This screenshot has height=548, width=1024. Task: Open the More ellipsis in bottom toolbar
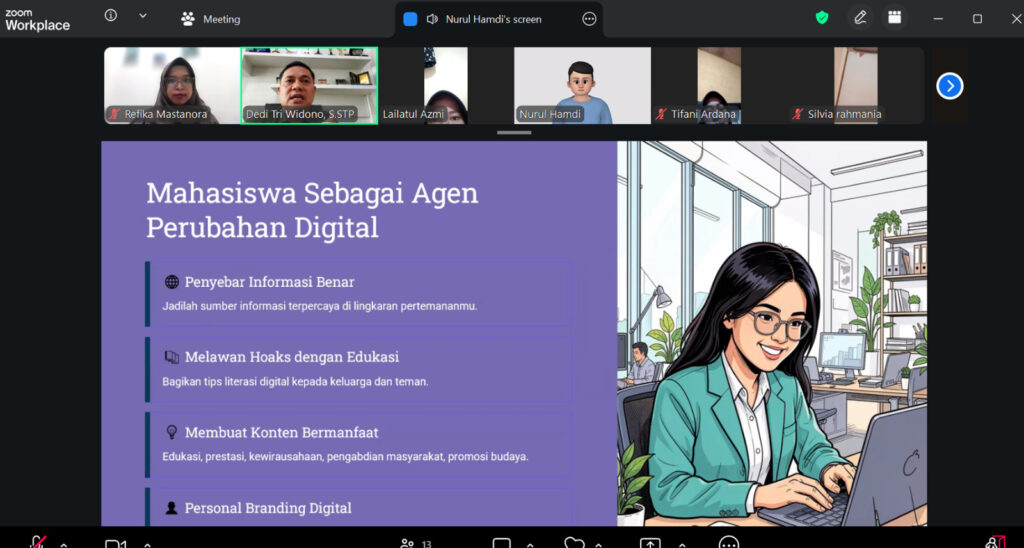click(729, 543)
